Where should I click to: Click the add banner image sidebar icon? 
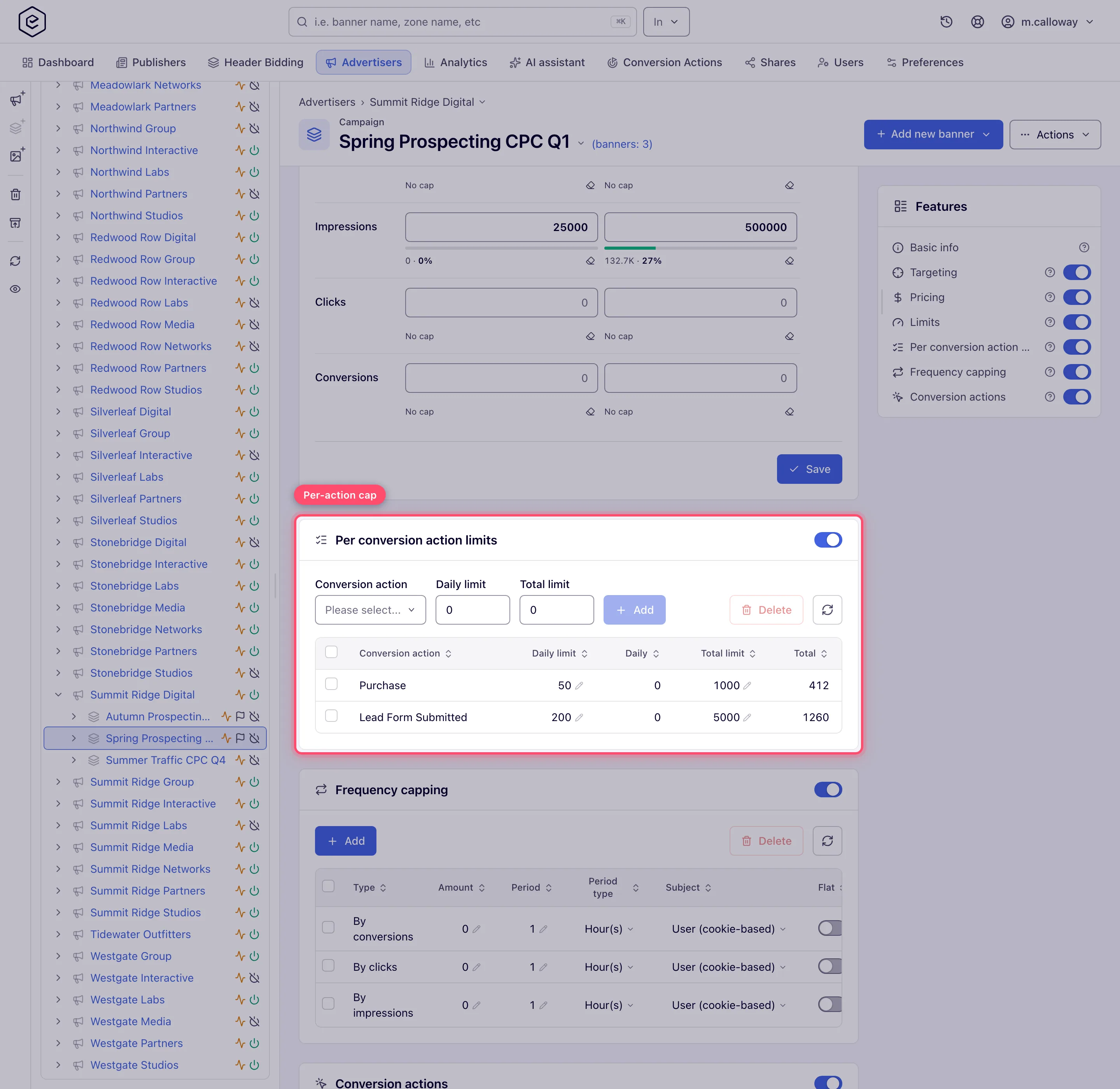click(17, 155)
